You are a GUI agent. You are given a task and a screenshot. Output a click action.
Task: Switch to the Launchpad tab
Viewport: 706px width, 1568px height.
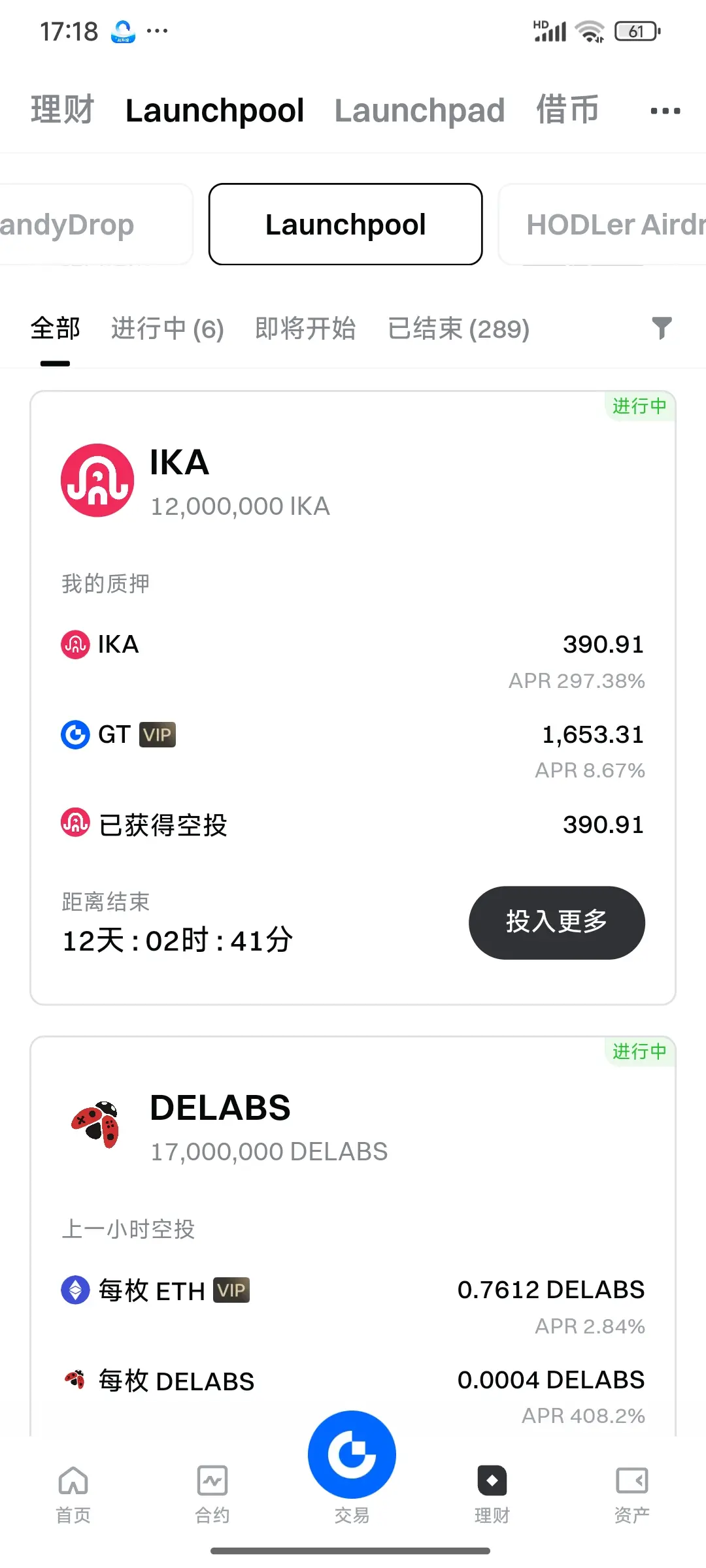point(420,110)
